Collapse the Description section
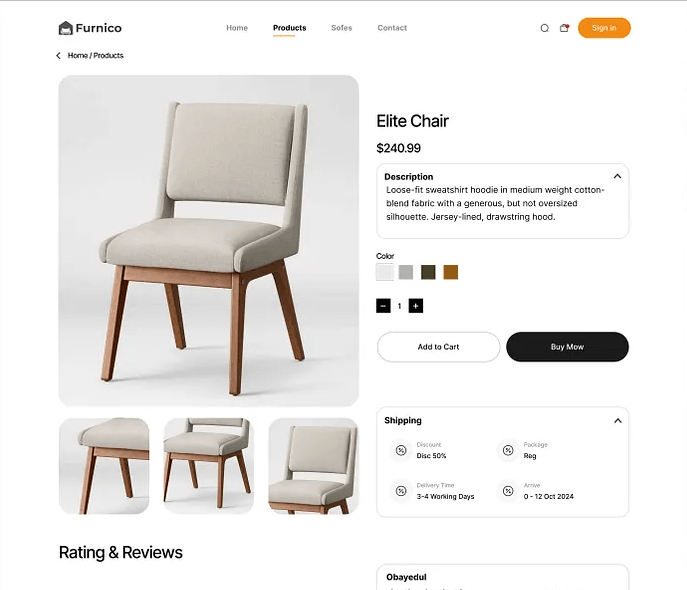Screen dimensions: 687x590 (617, 176)
